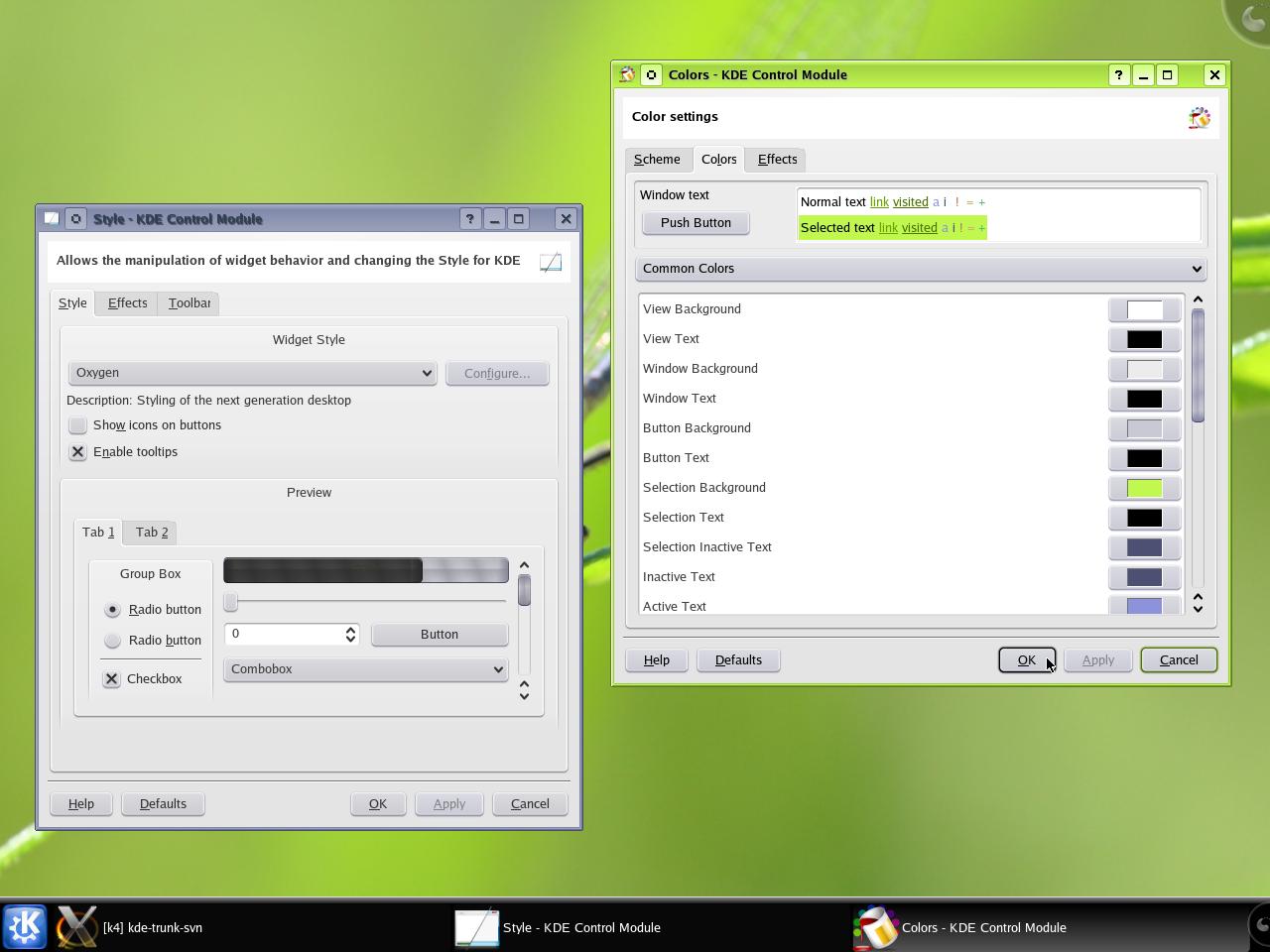1270x952 pixels.
Task: Toggle Colors window on-all-desktops pin icon
Action: tap(651, 74)
